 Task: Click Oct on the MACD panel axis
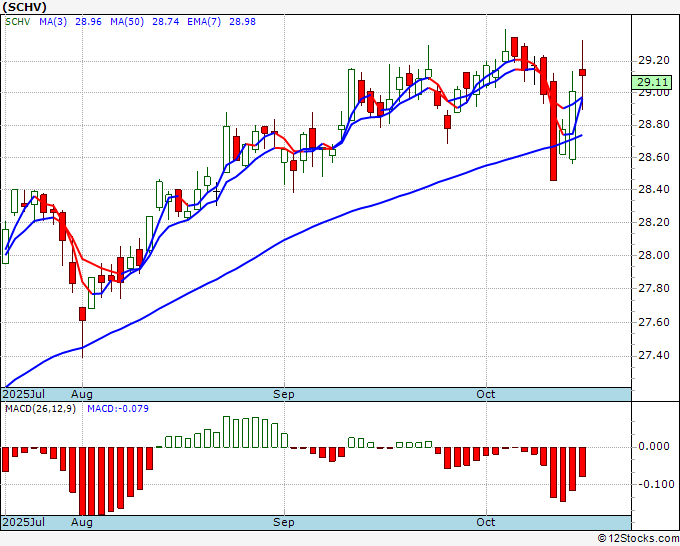click(486, 522)
